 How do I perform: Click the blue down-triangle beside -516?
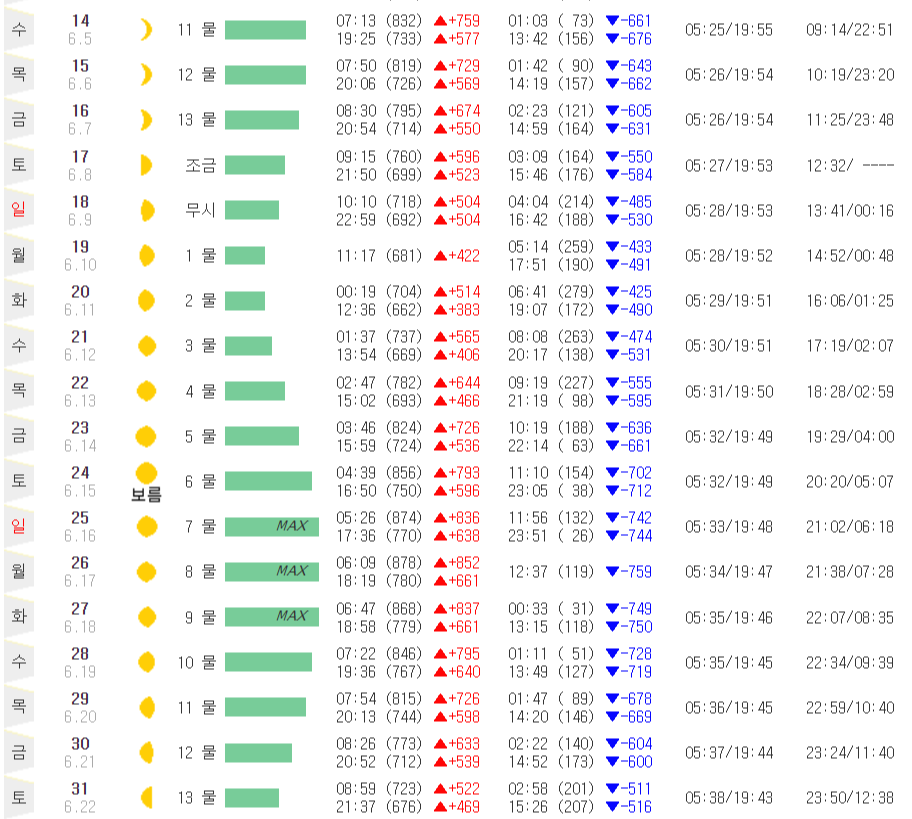612,807
